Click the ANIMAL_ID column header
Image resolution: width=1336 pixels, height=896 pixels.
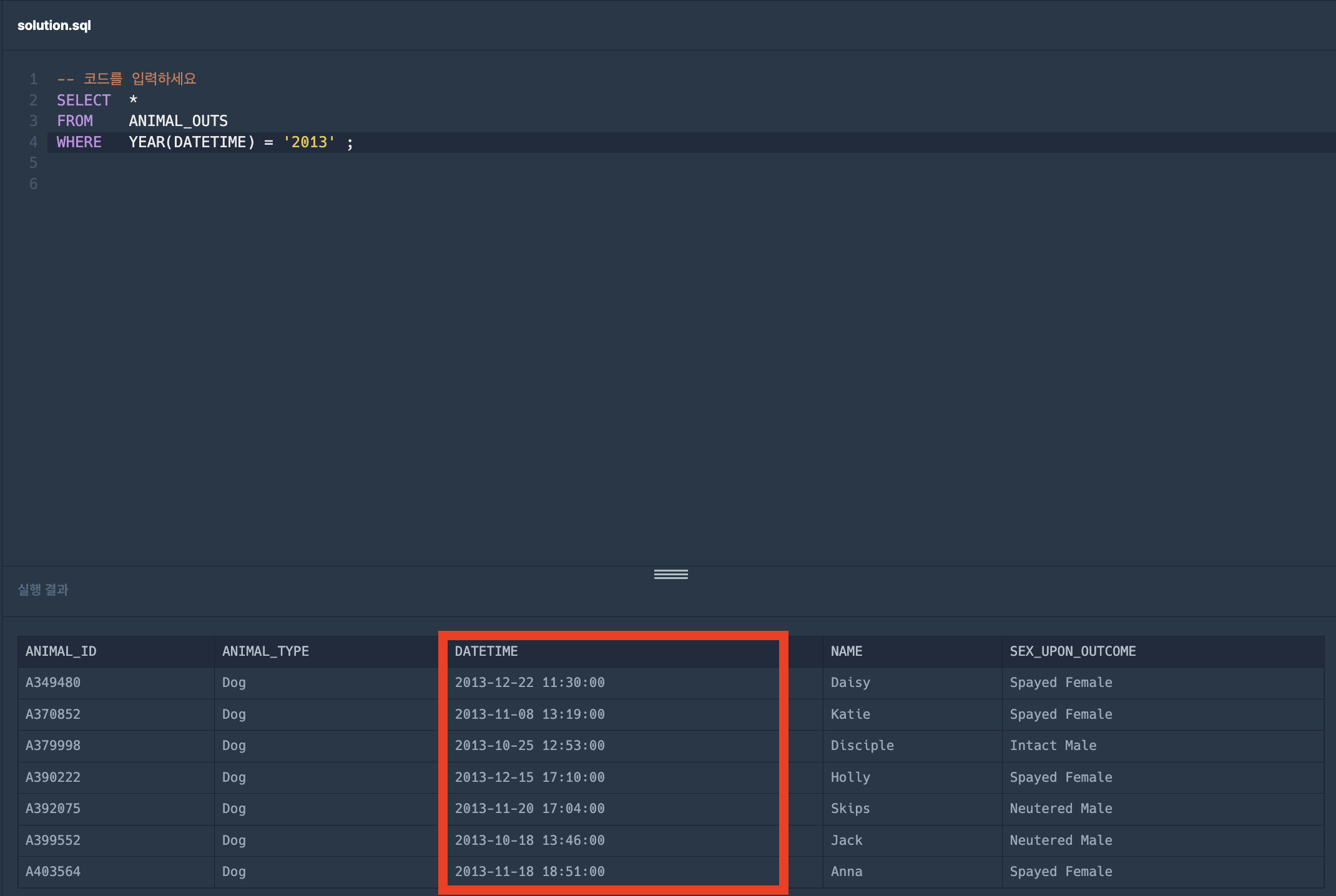61,651
